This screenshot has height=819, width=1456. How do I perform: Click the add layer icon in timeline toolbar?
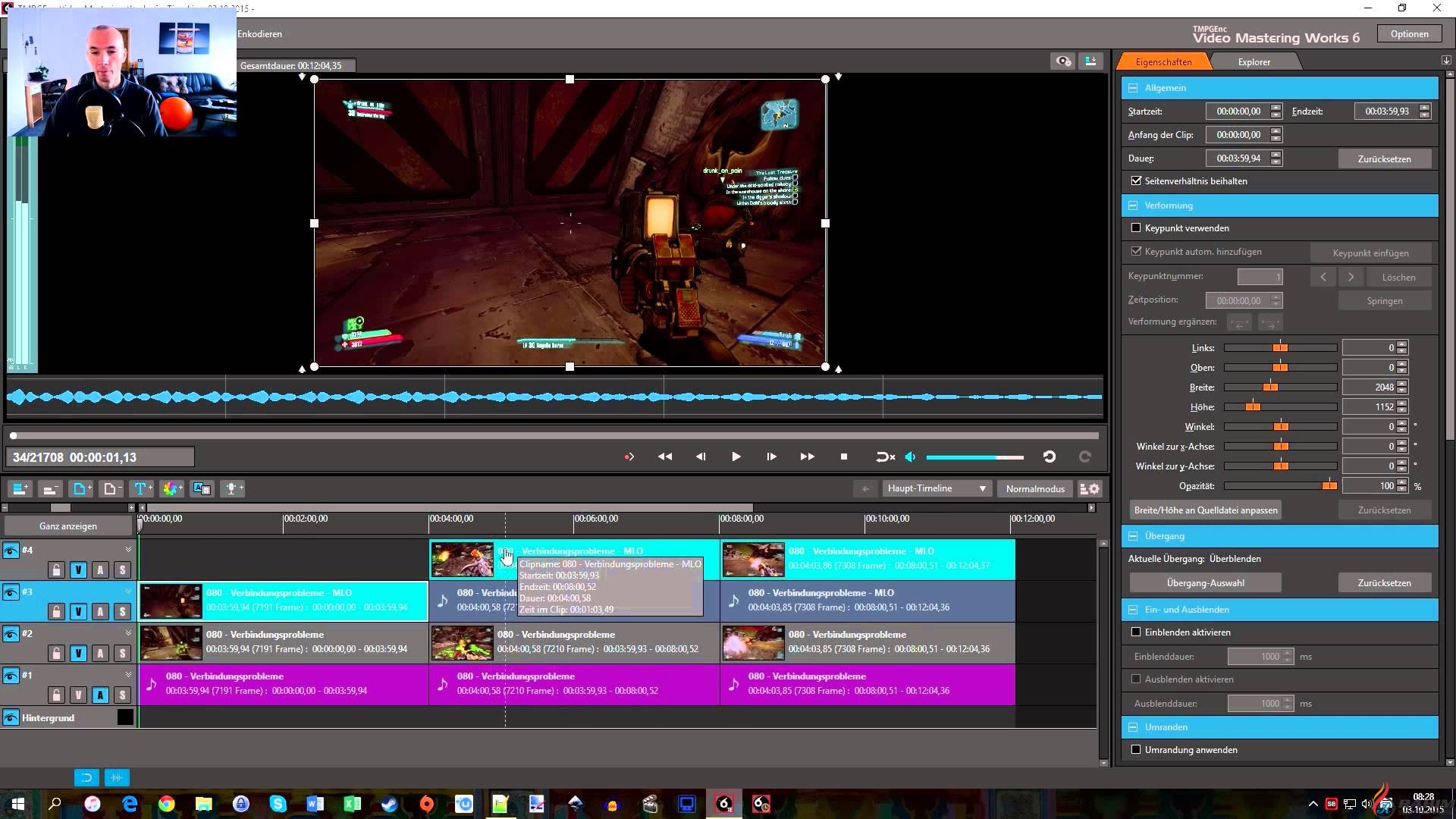(20, 489)
